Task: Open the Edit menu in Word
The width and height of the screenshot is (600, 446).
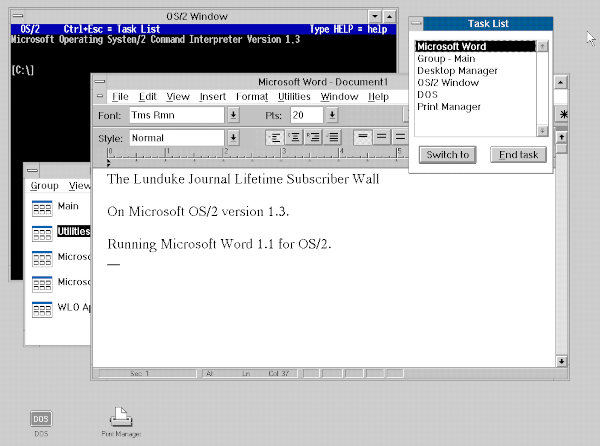Action: point(148,96)
